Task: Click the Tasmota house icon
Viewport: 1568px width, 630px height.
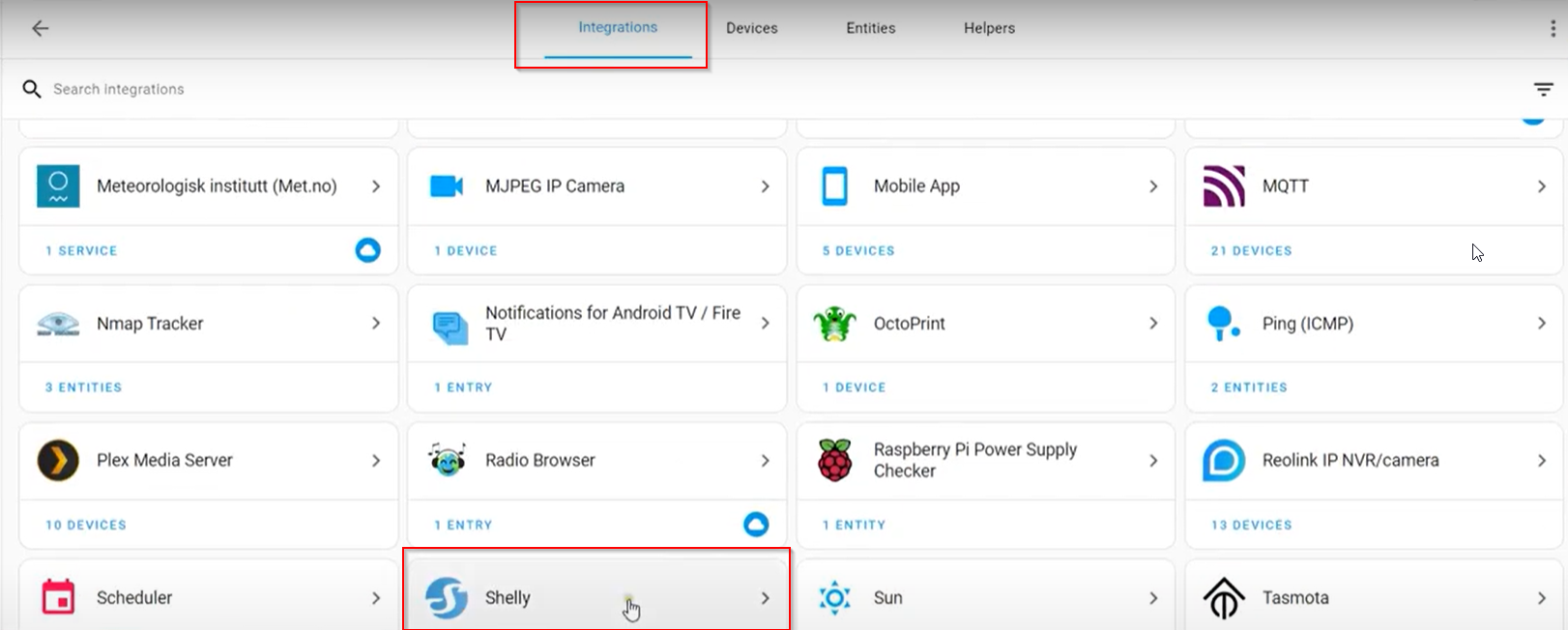Action: (1223, 598)
